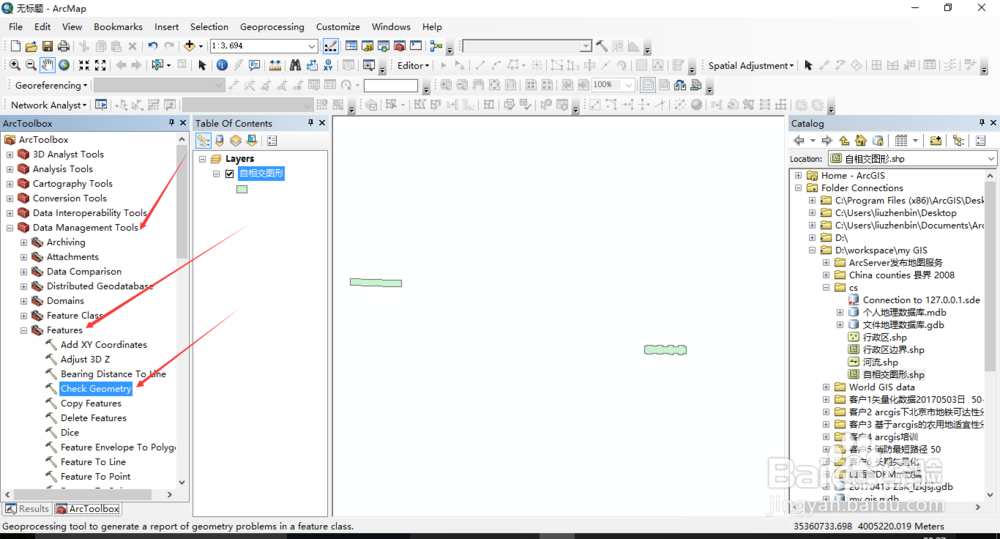The height and width of the screenshot is (539, 1000).
Task: Open the map scale dropdown
Action: click(311, 46)
